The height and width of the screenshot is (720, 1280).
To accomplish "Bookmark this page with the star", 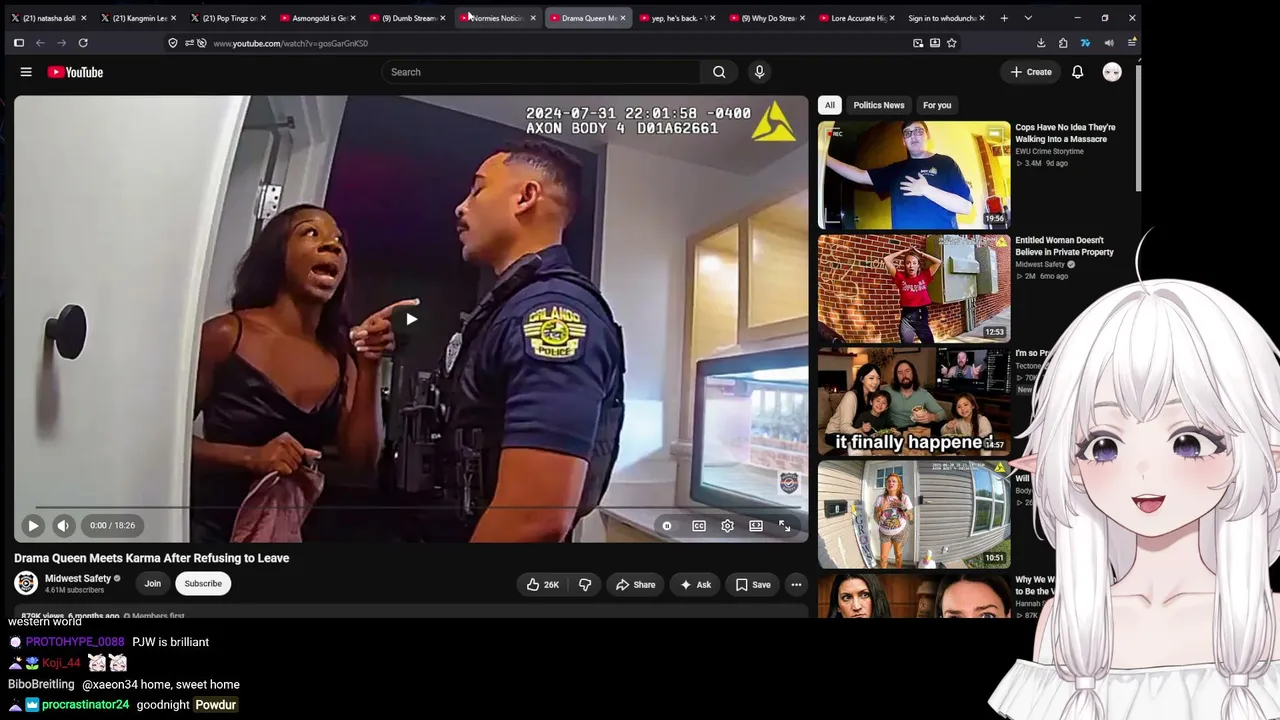I will coord(952,43).
